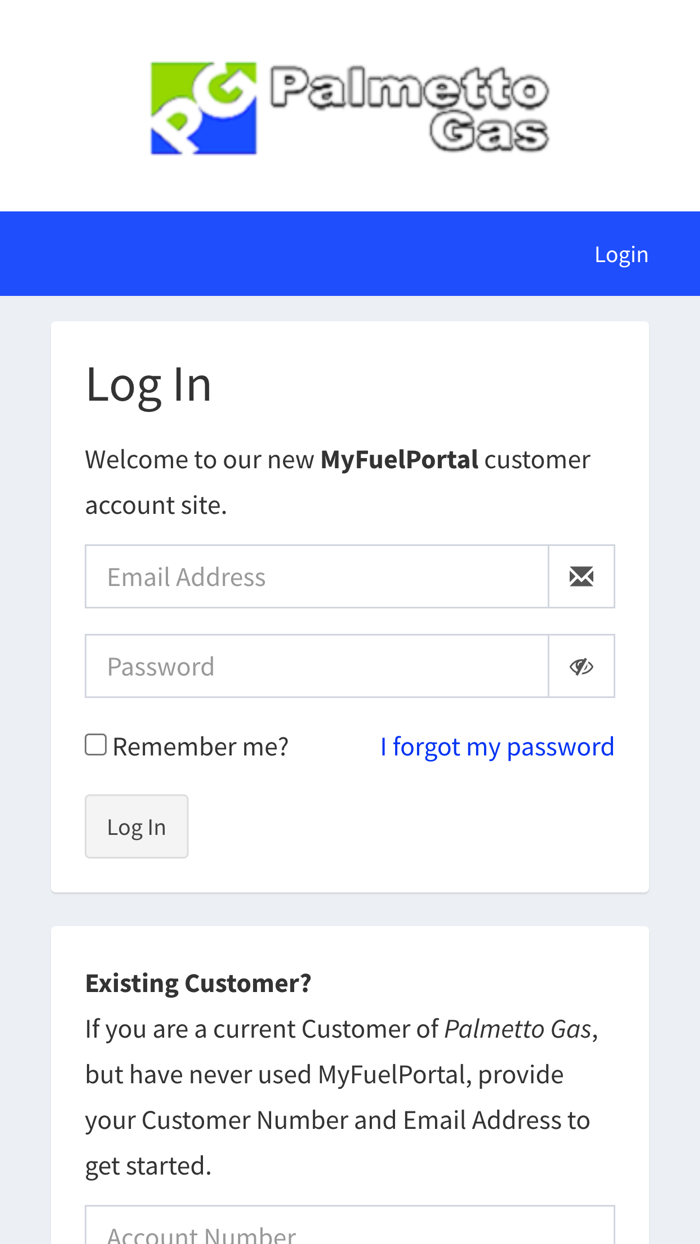Click the bold MyFuelPortal text
700x1244 pixels.
coord(399,459)
